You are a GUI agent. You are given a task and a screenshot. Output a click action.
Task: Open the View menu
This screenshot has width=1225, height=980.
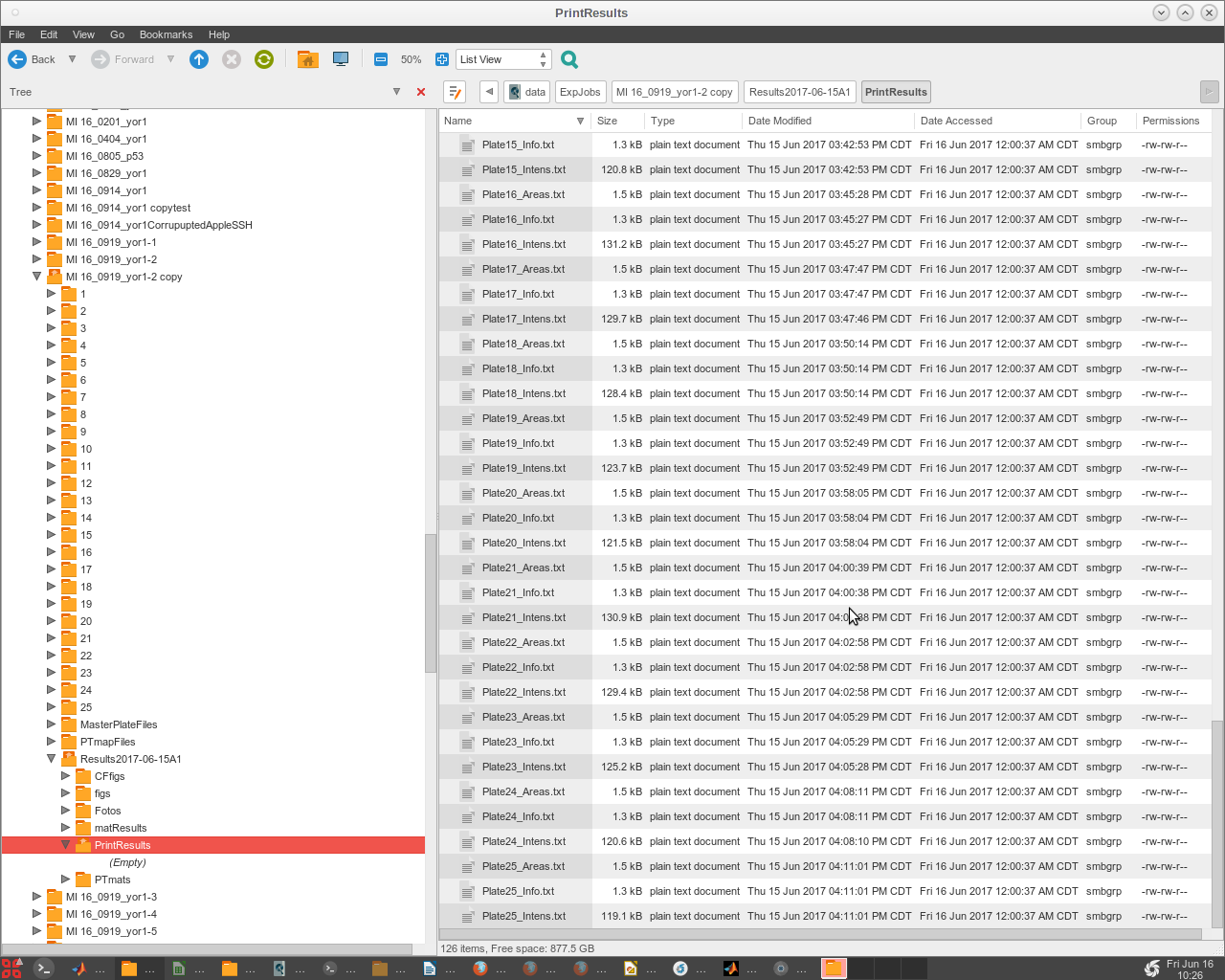[83, 34]
